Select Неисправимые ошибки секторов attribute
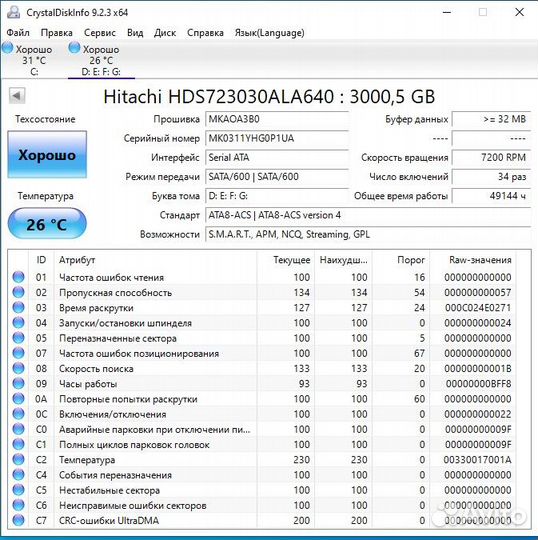 (133, 506)
